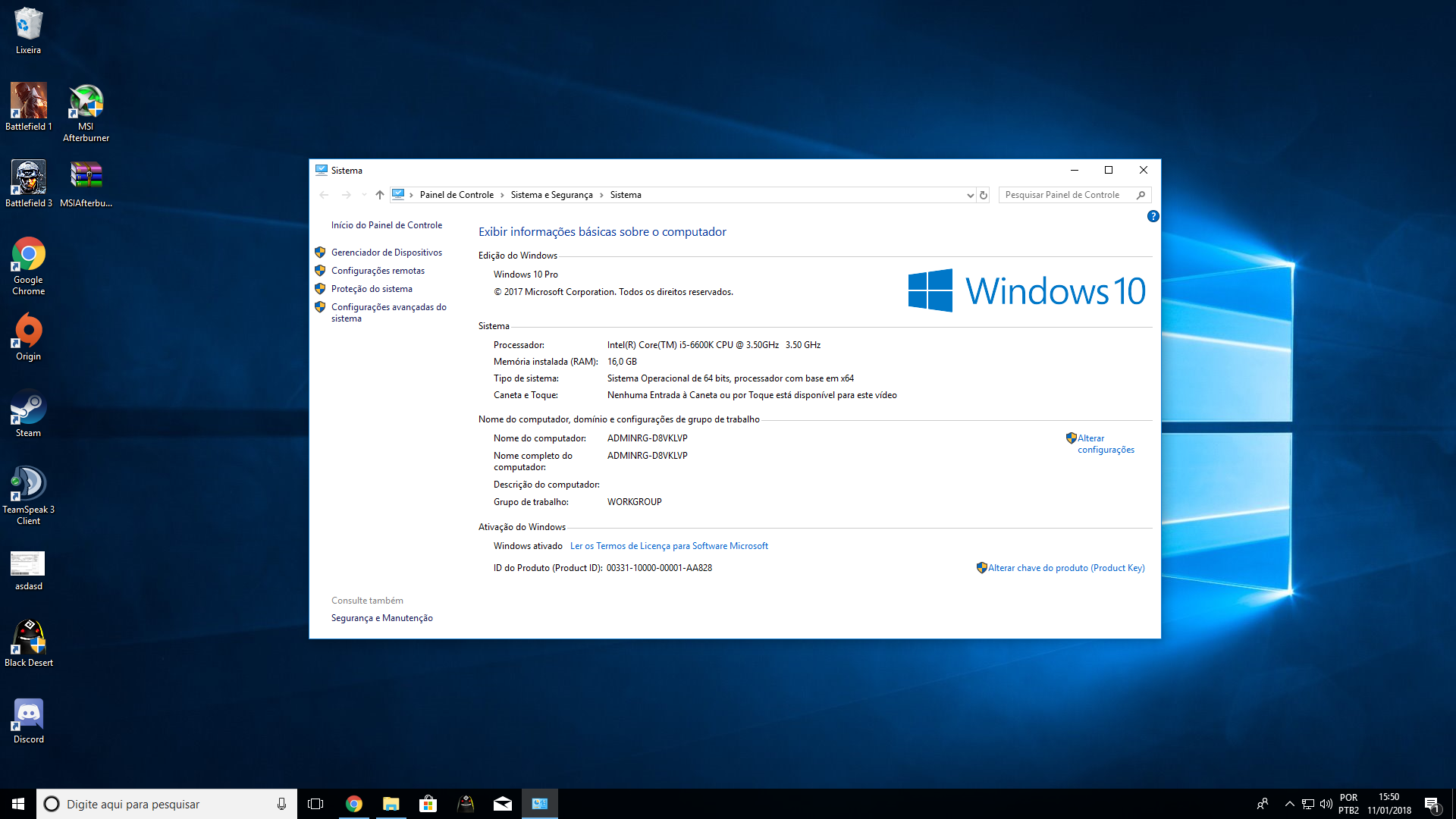1456x819 pixels.
Task: Open Proteção do sistema
Action: tap(372, 289)
